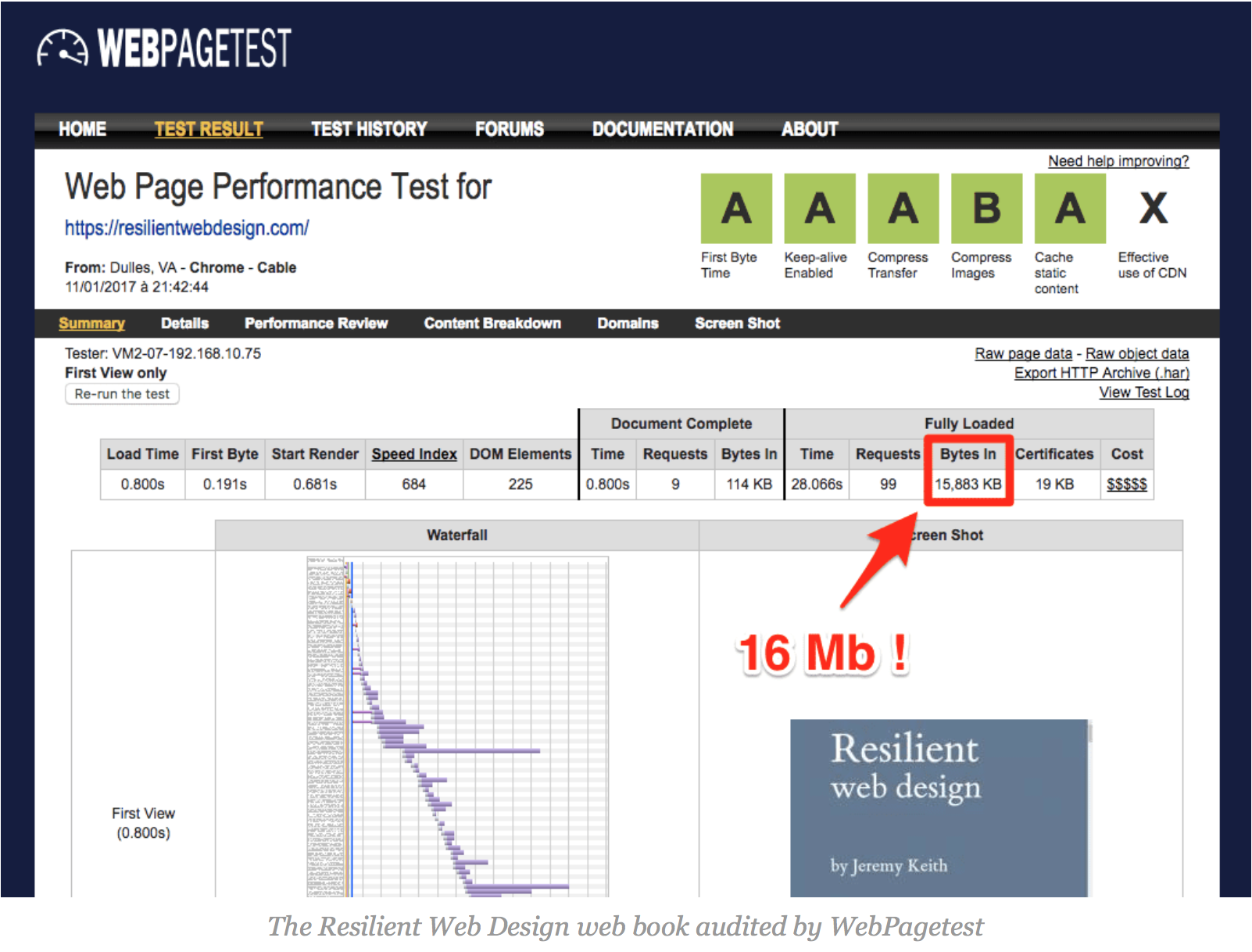The width and height of the screenshot is (1252, 952).
Task: Click the 19 KB Certificates value
Action: 1054,485
